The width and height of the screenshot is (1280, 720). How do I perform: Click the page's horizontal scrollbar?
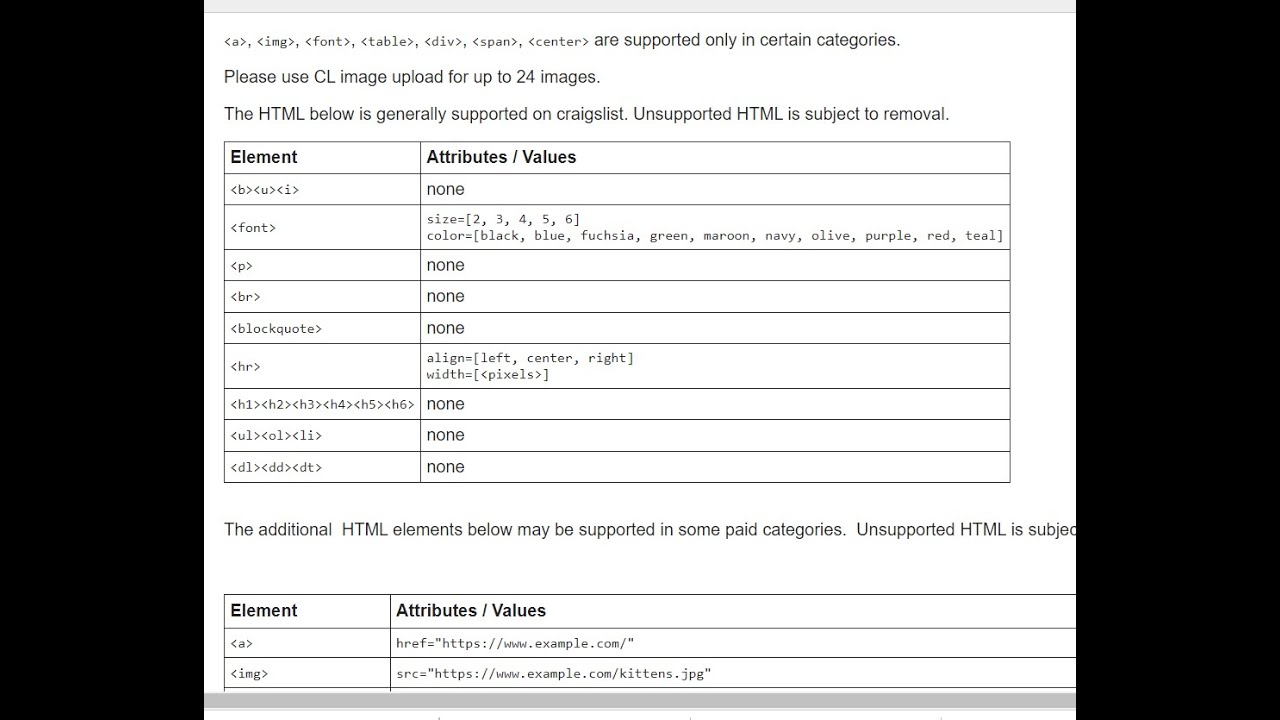pyautogui.click(x=640, y=701)
